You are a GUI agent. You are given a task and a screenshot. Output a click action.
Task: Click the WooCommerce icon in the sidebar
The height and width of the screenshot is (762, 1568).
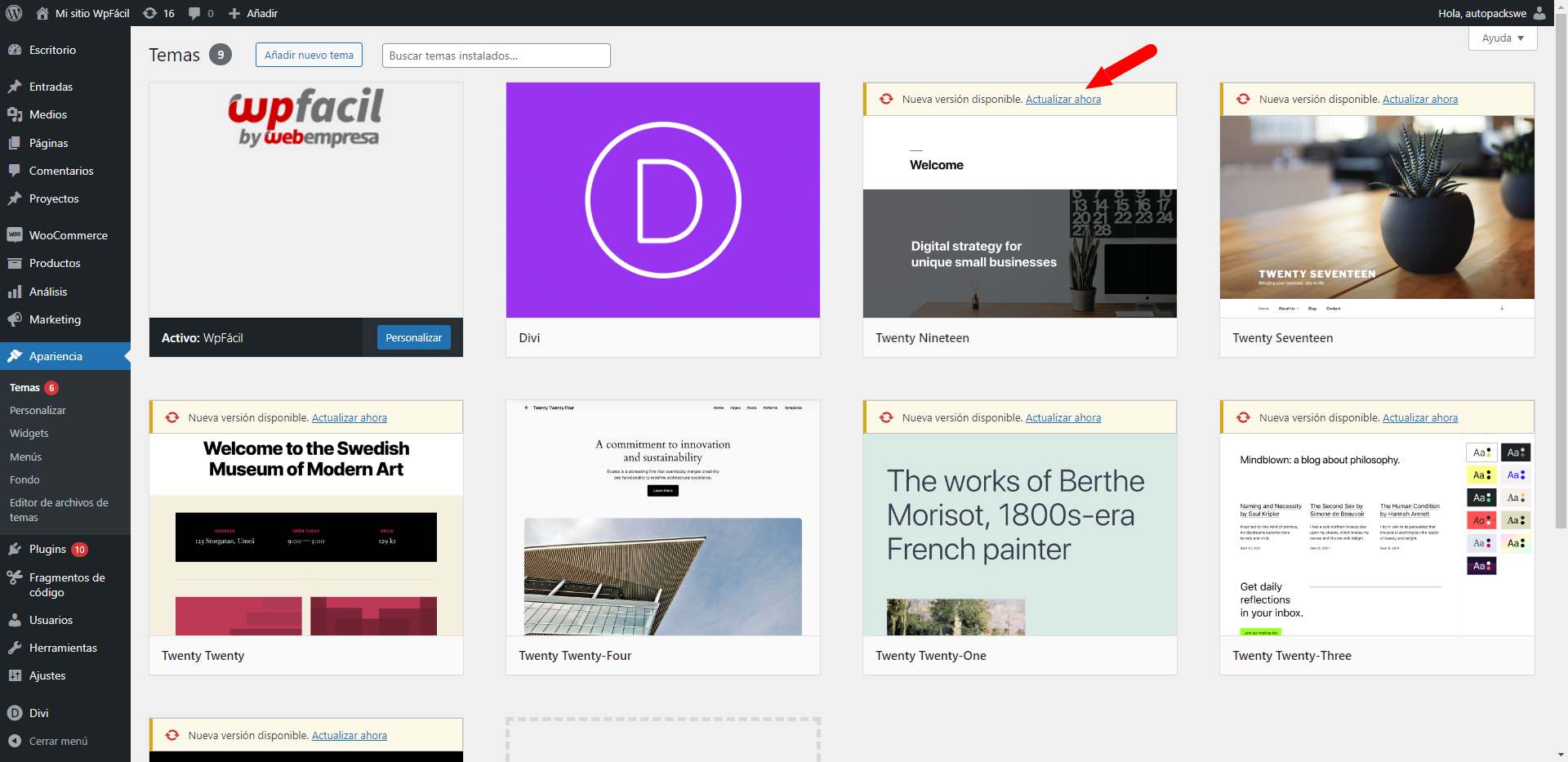point(15,235)
